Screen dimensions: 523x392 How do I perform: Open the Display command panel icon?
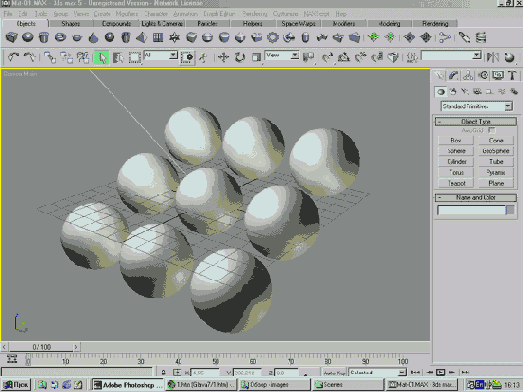[498, 76]
